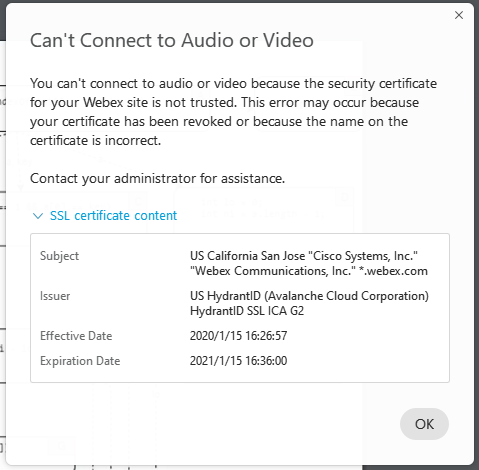Screen dimensions: 479x470
Task: Select the Issuer field label
Action: click(55, 296)
